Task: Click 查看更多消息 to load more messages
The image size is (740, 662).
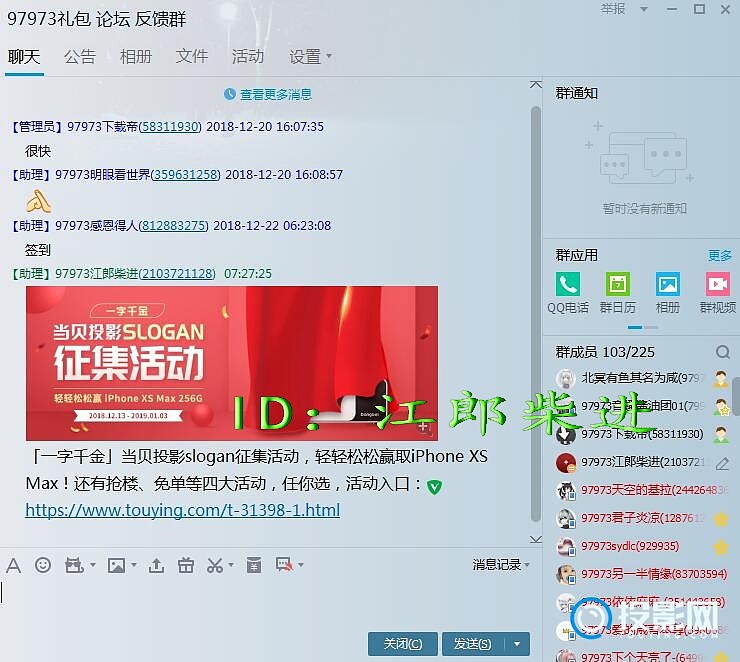Action: (275, 94)
